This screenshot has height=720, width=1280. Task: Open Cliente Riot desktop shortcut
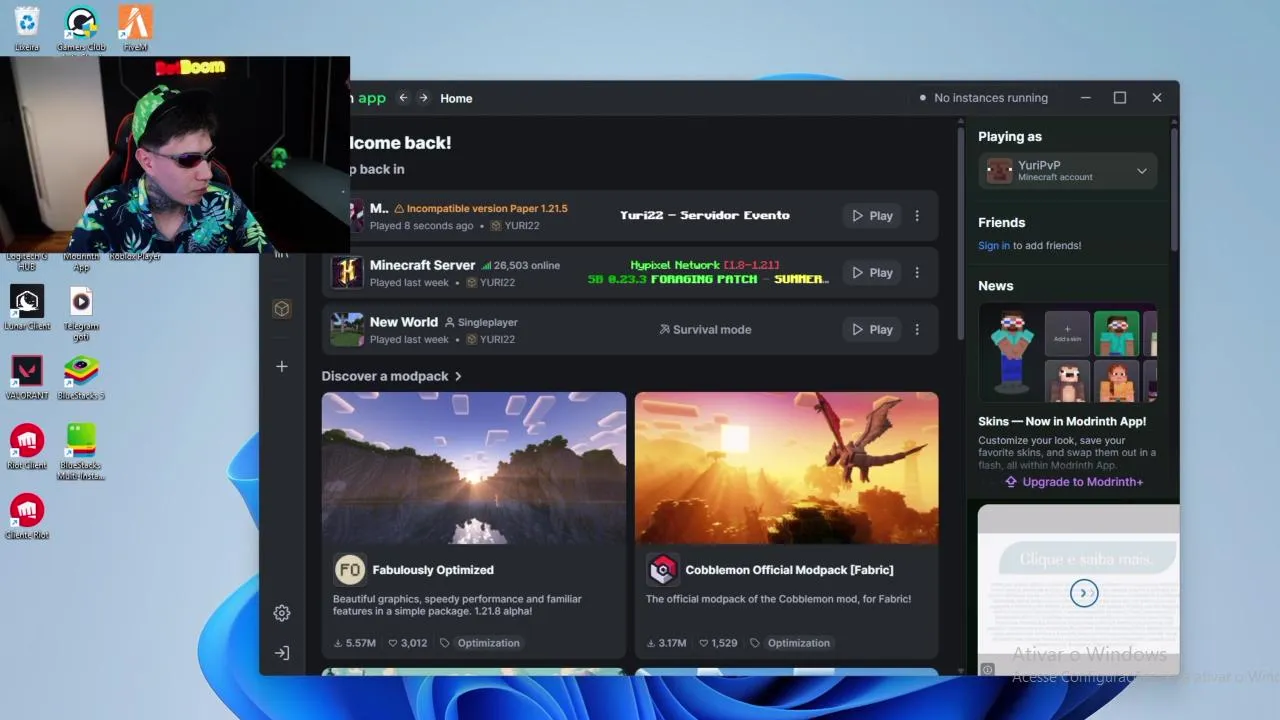click(27, 517)
